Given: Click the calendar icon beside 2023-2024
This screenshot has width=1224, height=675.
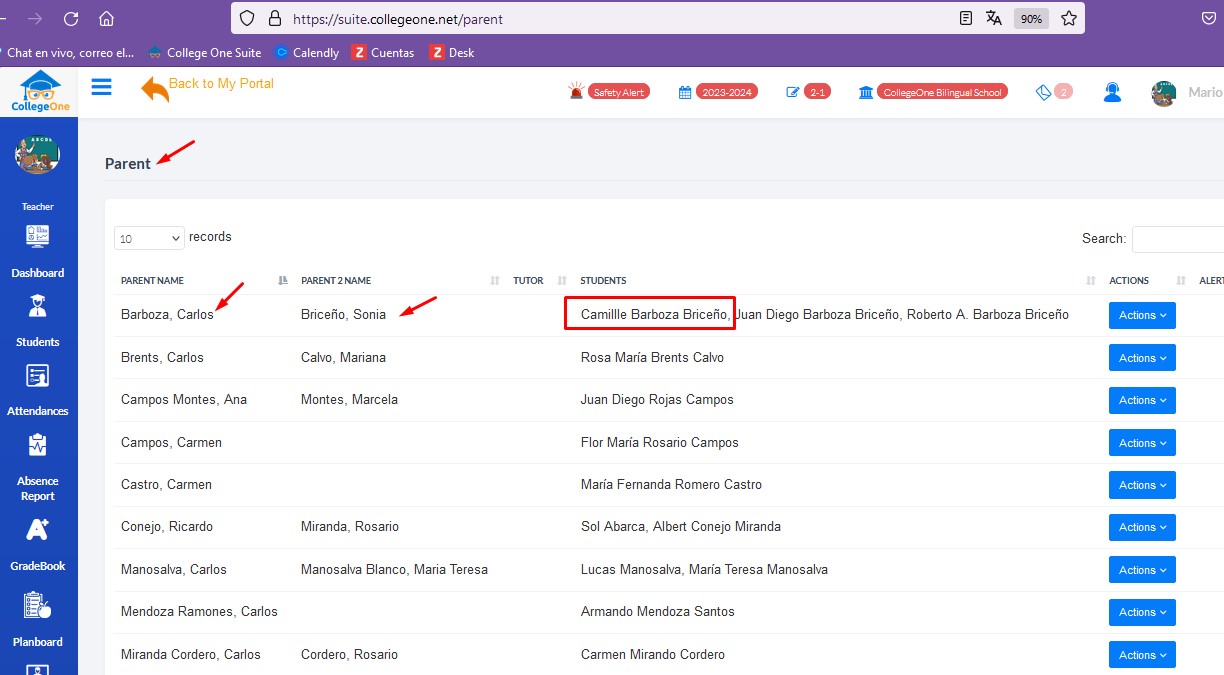Looking at the screenshot, I should [x=685, y=92].
